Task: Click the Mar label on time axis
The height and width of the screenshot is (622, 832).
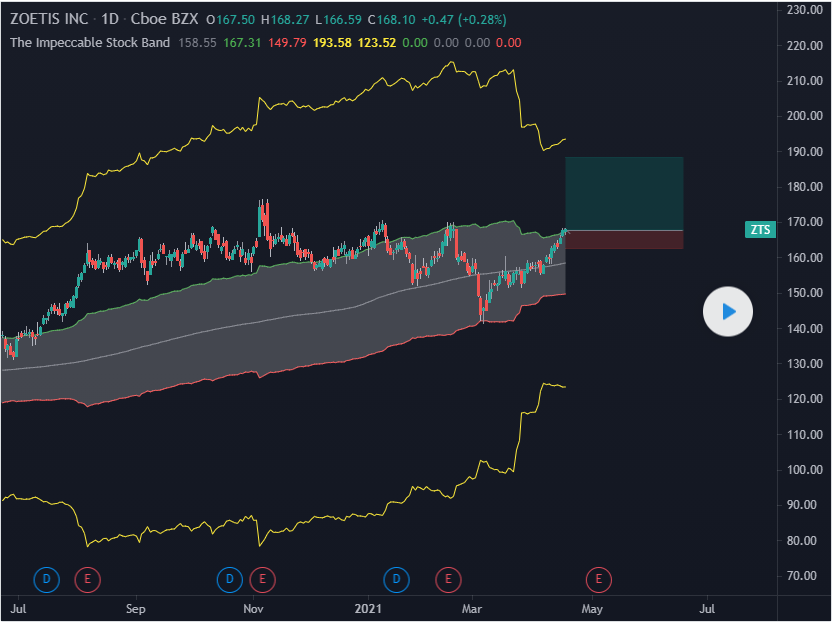Action: 472,607
